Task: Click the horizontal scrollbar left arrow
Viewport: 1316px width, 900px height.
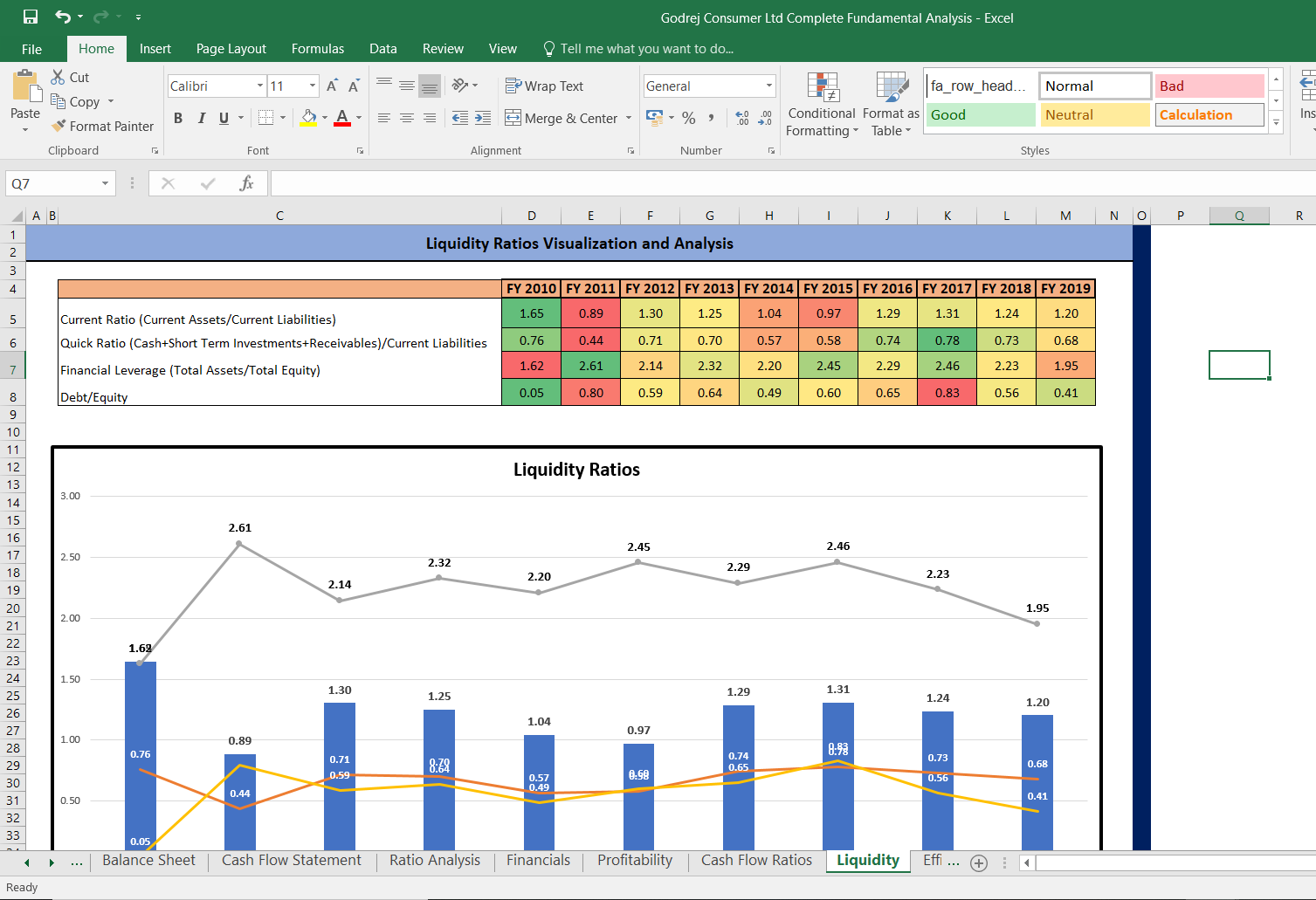Action: tap(1027, 862)
